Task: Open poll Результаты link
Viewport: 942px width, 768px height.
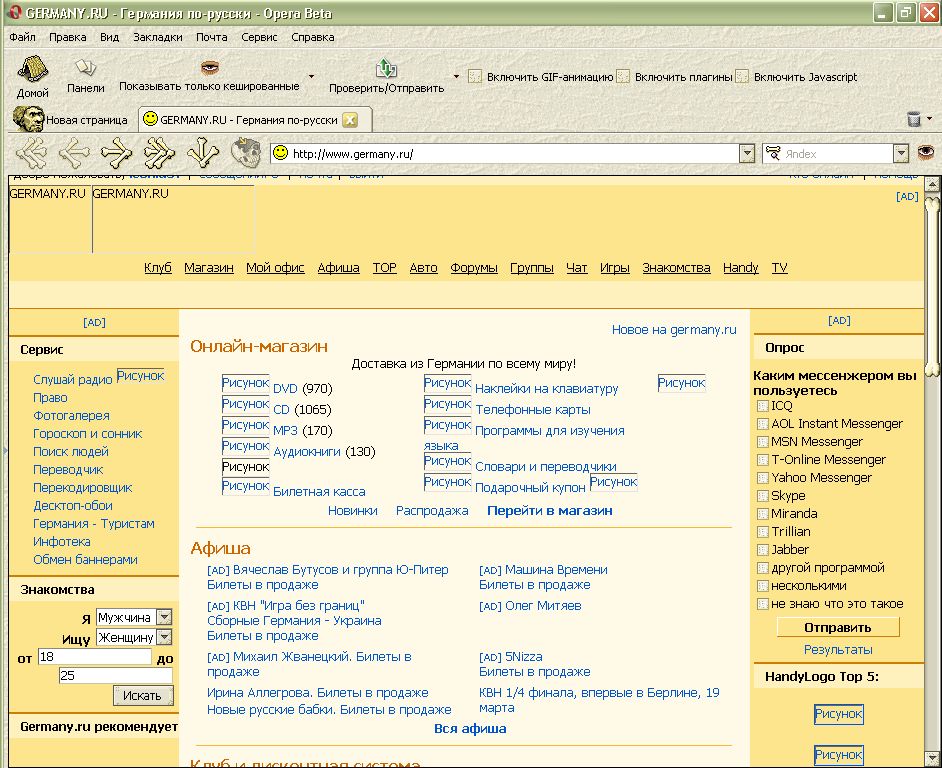Action: click(x=838, y=650)
